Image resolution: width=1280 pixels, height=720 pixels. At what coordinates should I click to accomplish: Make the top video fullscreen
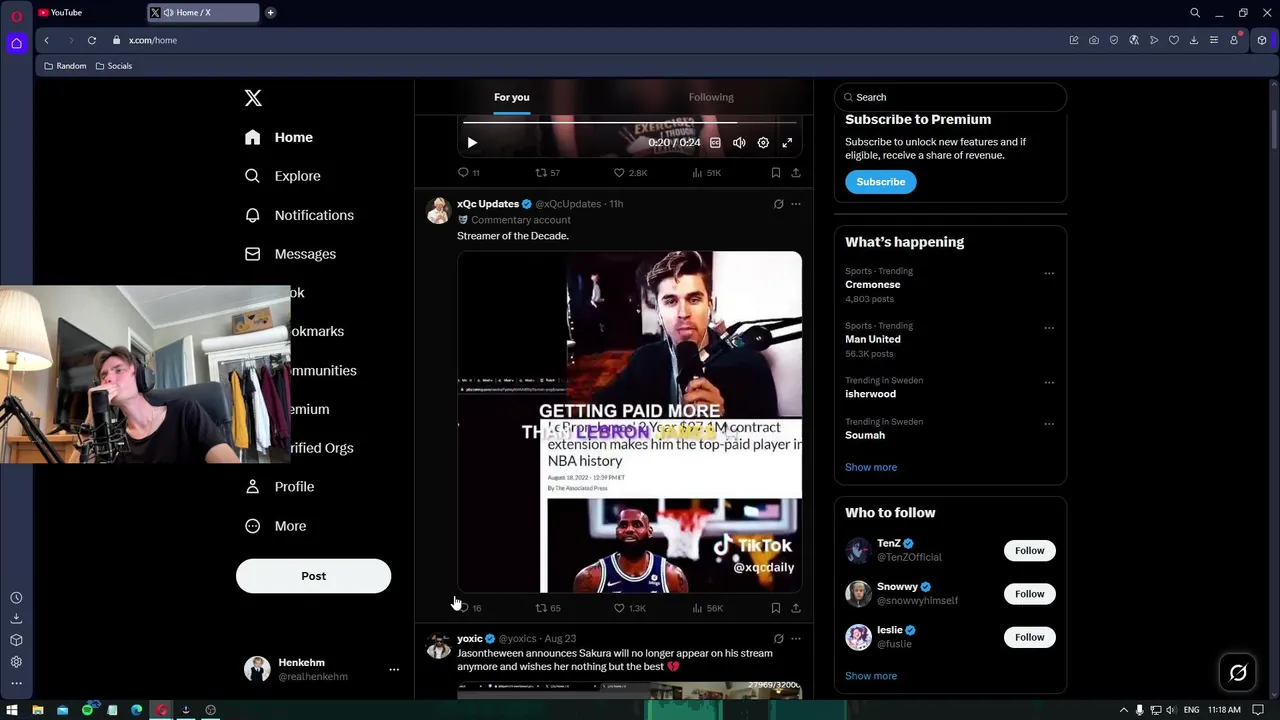(x=787, y=143)
